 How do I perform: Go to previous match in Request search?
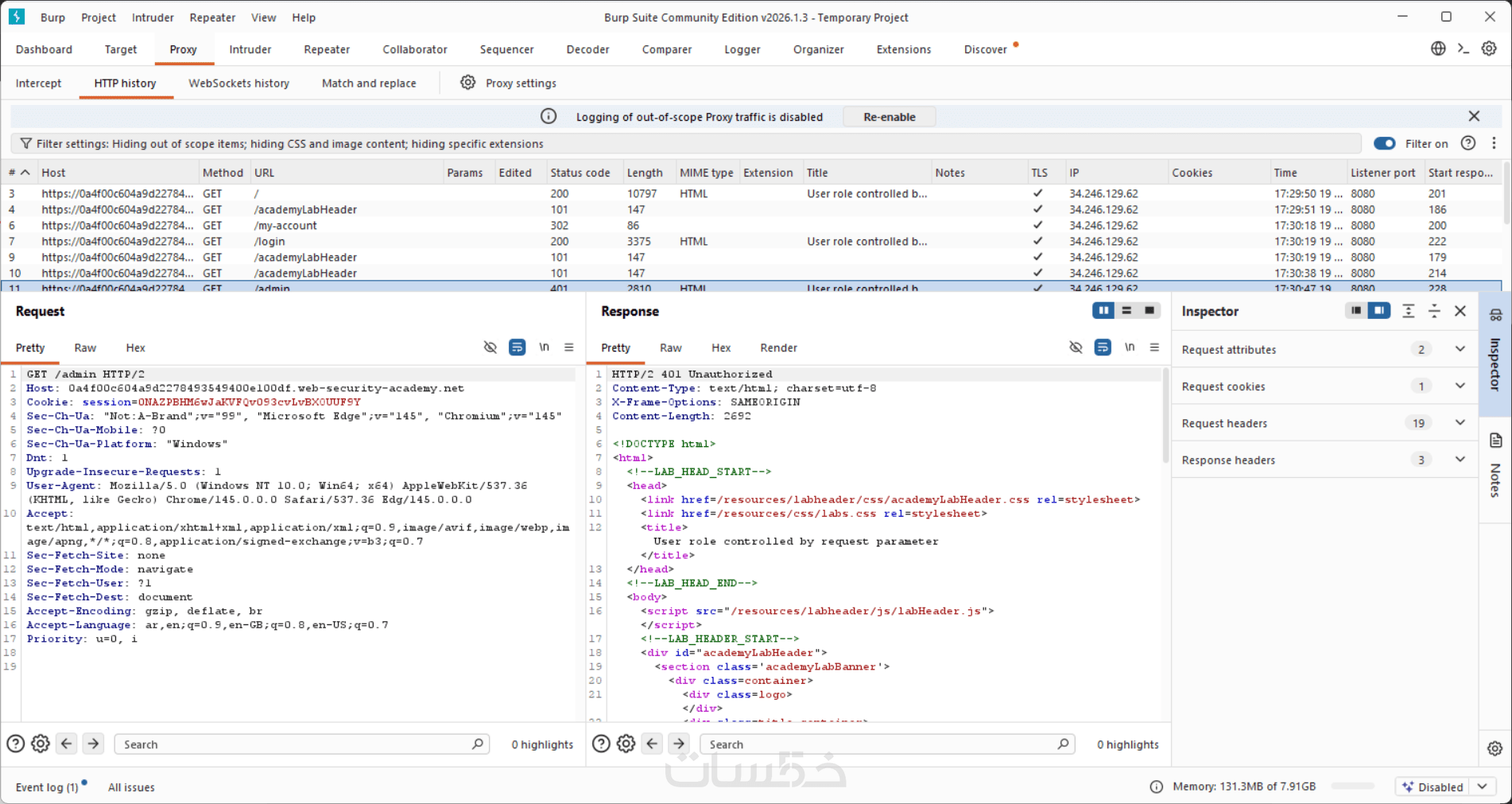point(67,744)
